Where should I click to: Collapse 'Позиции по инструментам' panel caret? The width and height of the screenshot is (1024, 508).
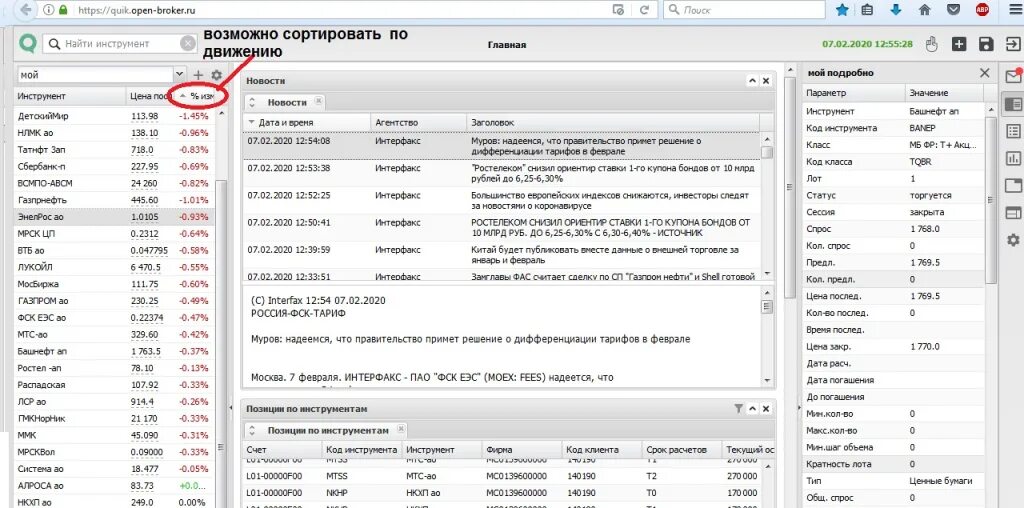pyautogui.click(x=752, y=409)
